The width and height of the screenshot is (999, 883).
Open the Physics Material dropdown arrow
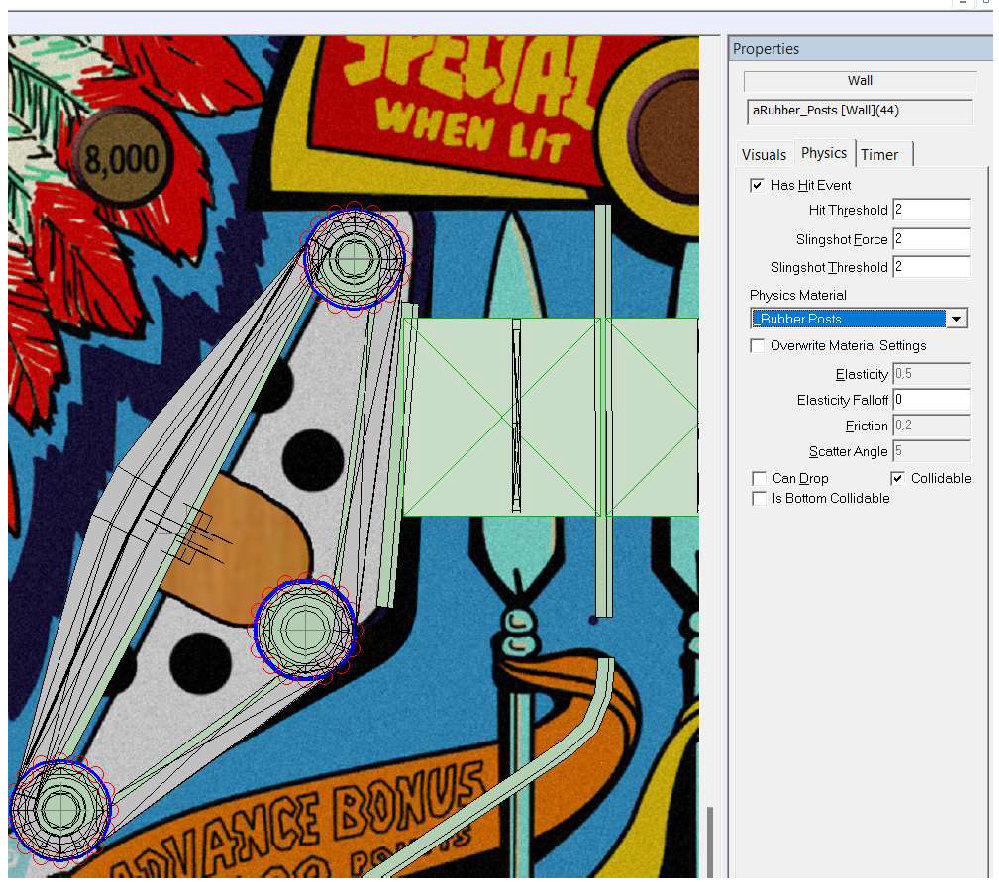pos(956,319)
